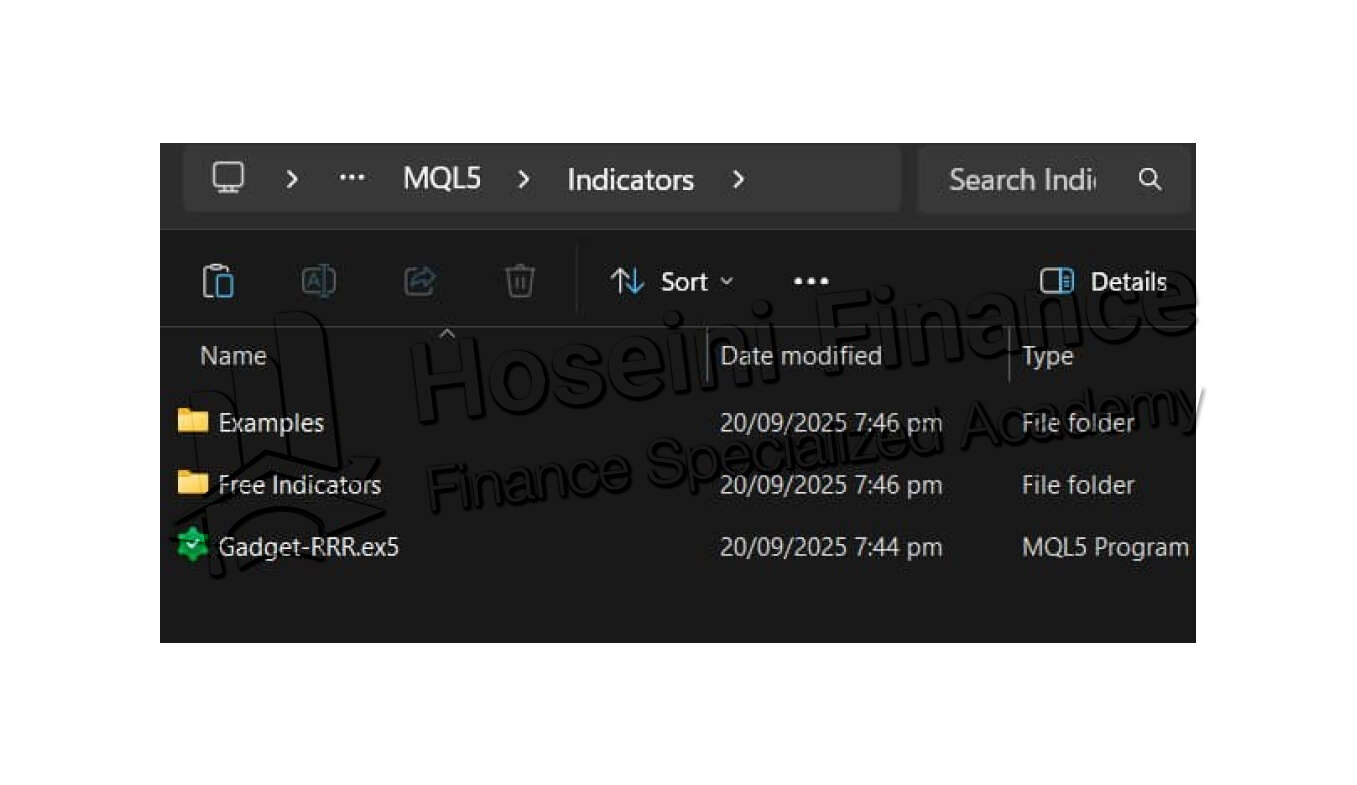
Task: Open the Sort dropdown menu
Action: click(672, 282)
